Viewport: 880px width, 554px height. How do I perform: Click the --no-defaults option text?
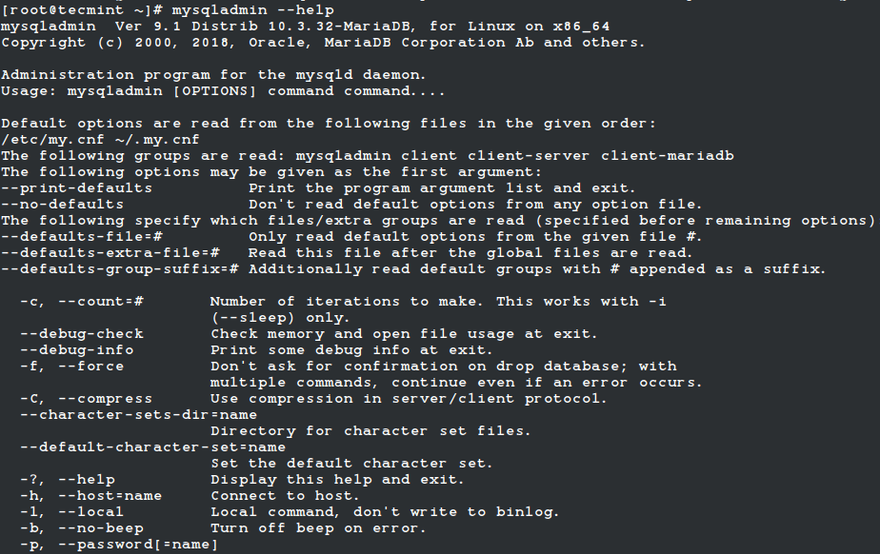(63, 204)
